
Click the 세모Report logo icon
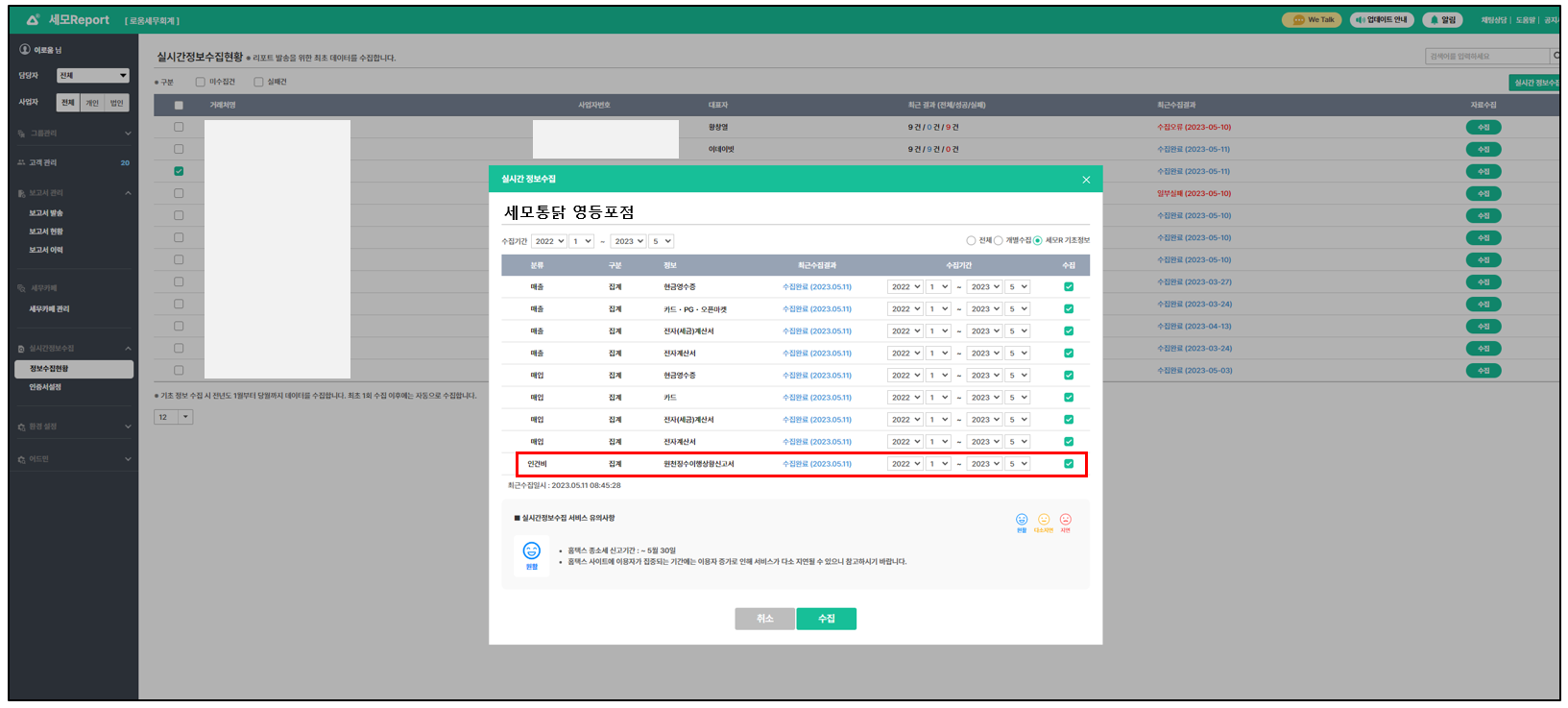click(x=34, y=20)
